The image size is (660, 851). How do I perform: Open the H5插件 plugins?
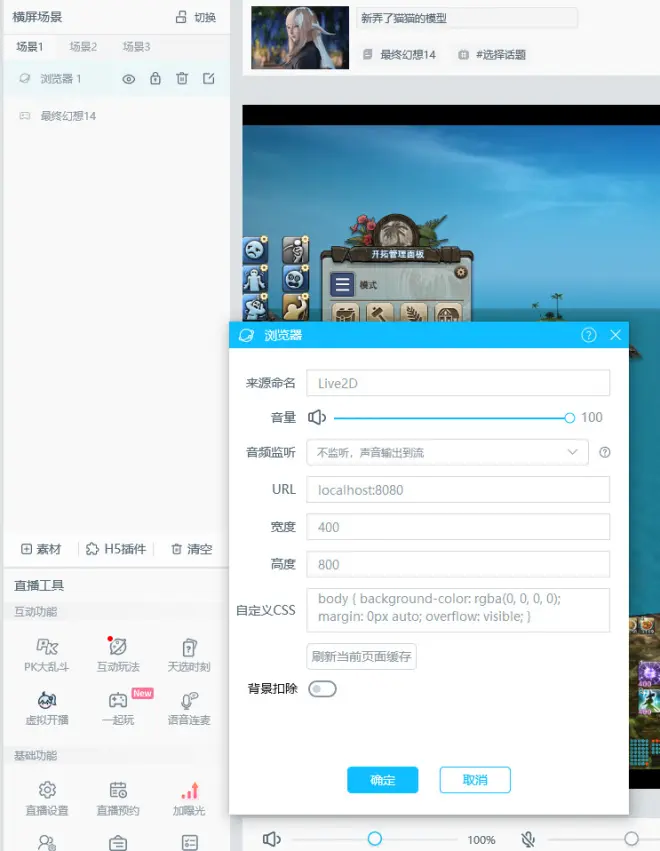(x=116, y=549)
